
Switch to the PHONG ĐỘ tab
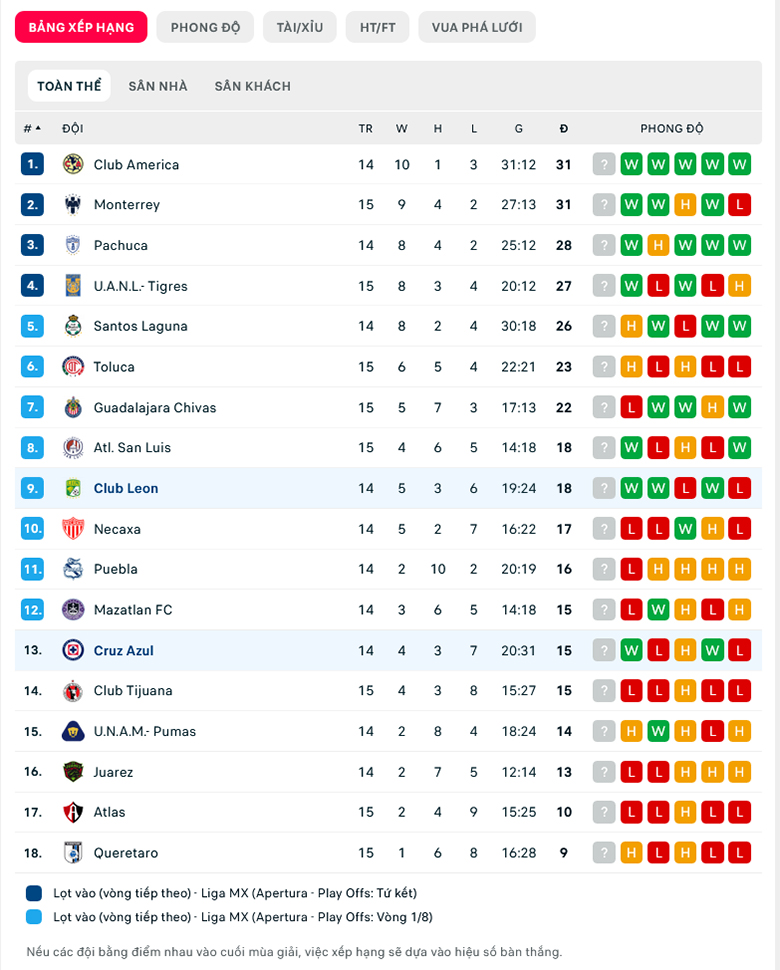205,27
